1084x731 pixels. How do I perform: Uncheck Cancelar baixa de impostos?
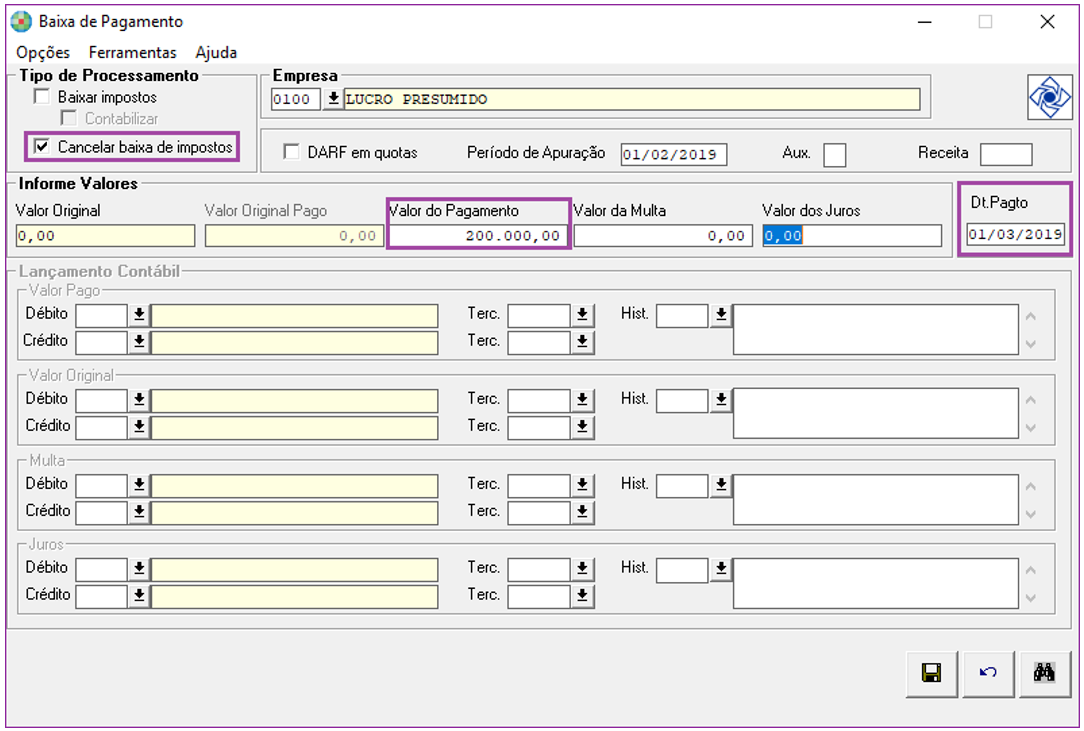(x=42, y=147)
